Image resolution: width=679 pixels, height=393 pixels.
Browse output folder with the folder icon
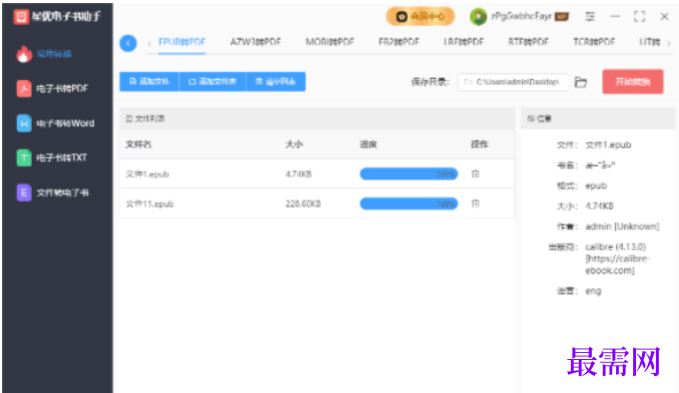click(581, 82)
